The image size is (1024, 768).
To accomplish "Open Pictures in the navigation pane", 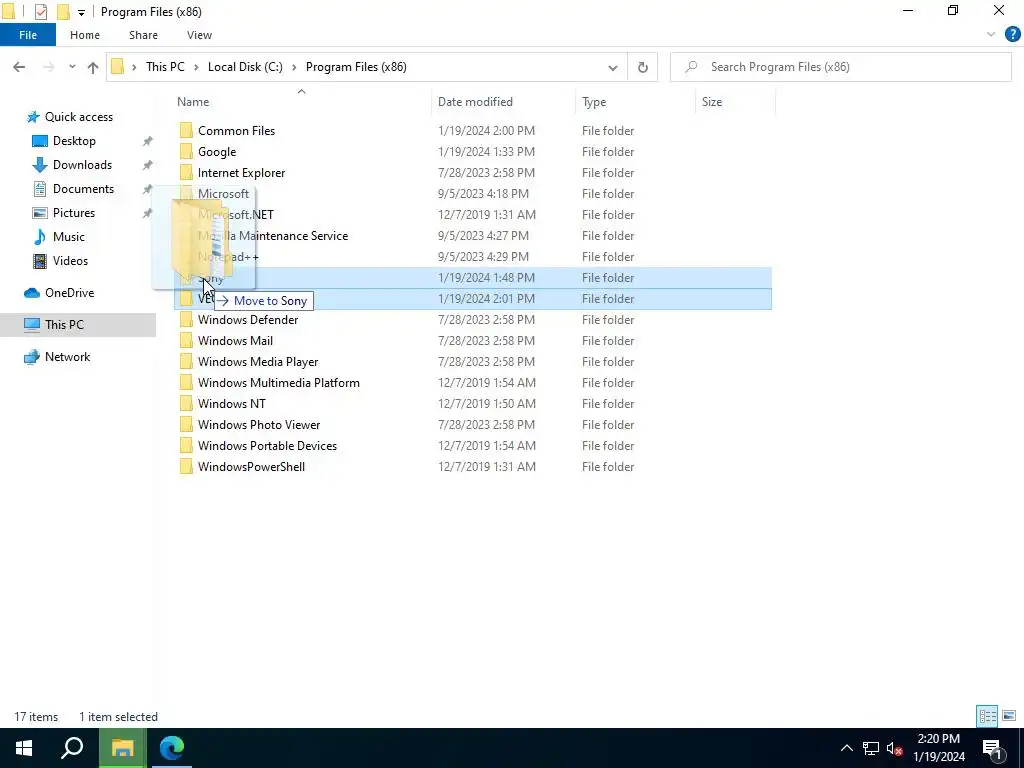I will point(74,213).
